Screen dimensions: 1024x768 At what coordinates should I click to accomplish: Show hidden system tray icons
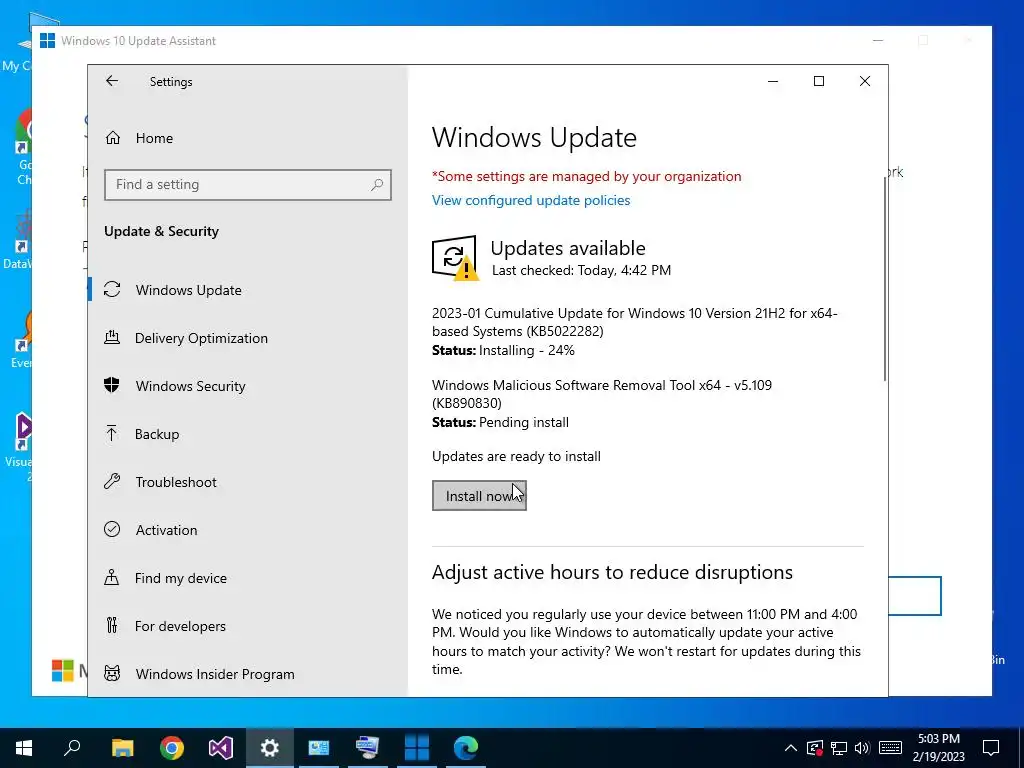(790, 748)
